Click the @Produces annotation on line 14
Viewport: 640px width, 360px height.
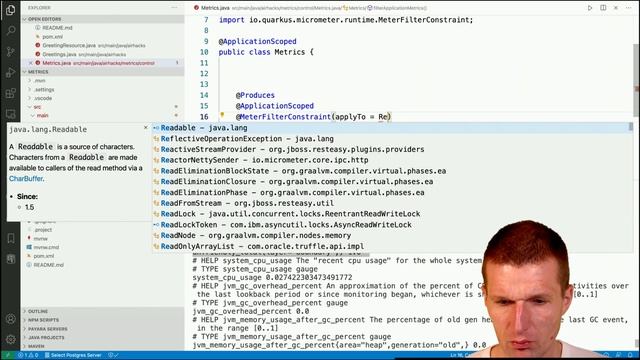[255, 95]
